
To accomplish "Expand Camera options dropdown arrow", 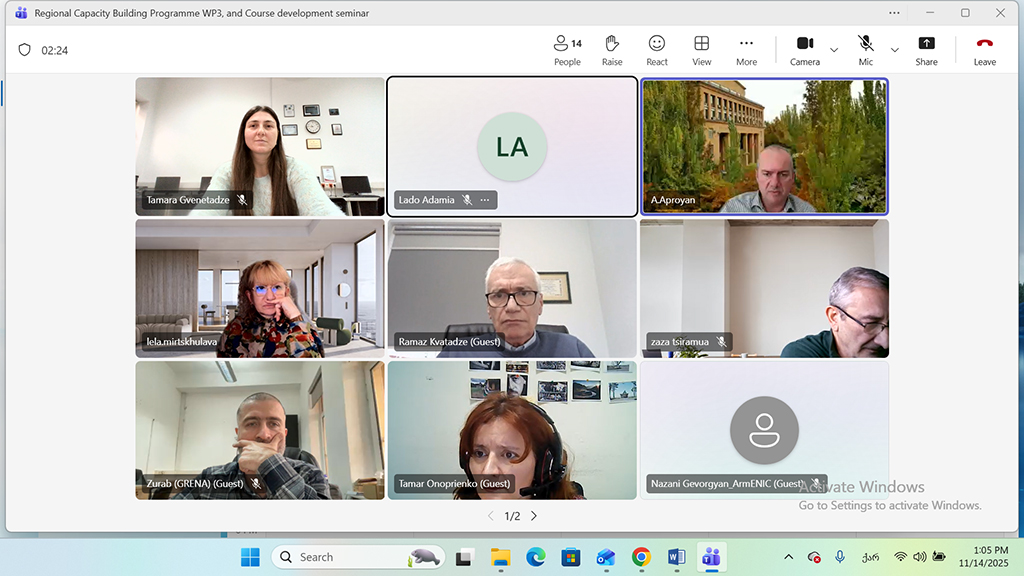I will pyautogui.click(x=834, y=50).
